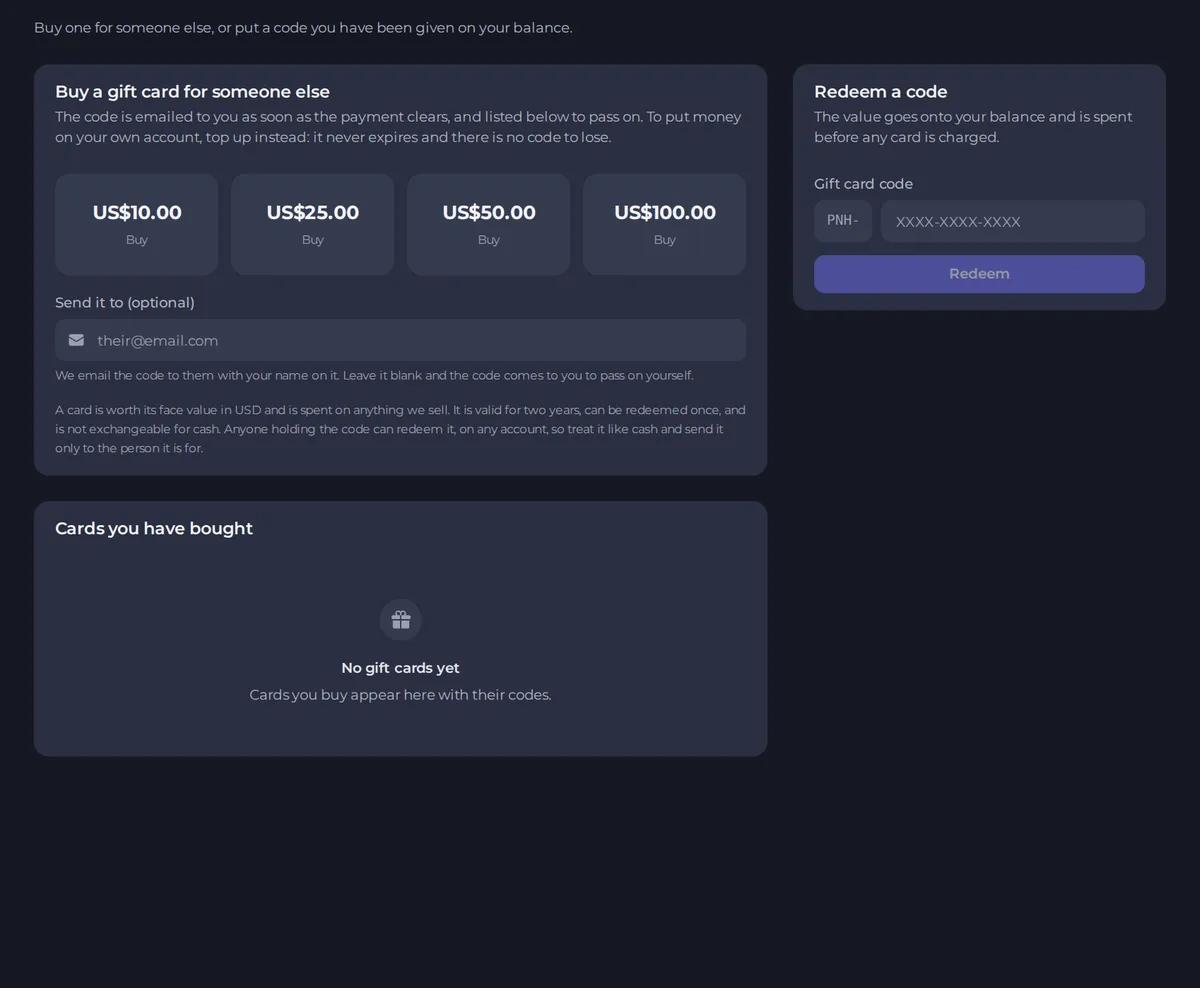Viewport: 1200px width, 988px height.
Task: Click 'Cards you buy appear here' text
Action: click(400, 695)
